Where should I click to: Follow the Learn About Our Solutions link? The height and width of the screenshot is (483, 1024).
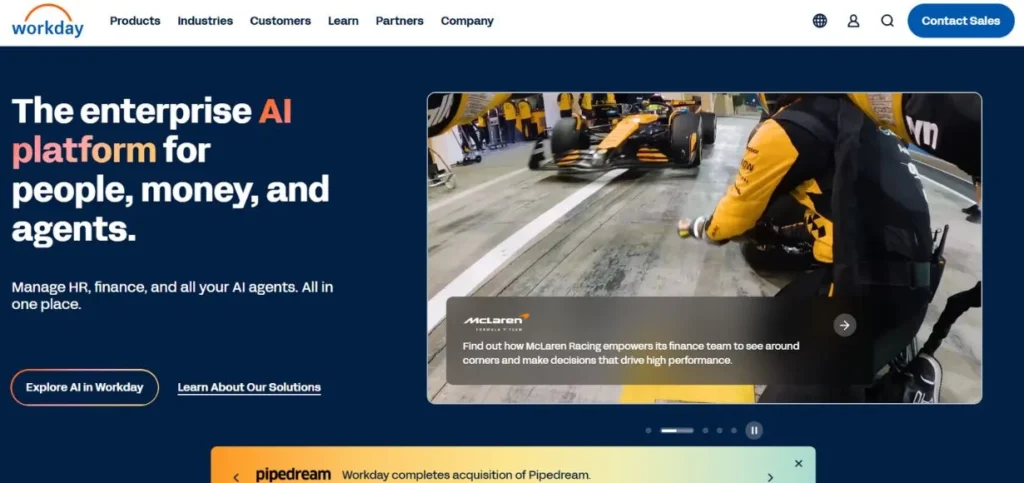coord(249,388)
